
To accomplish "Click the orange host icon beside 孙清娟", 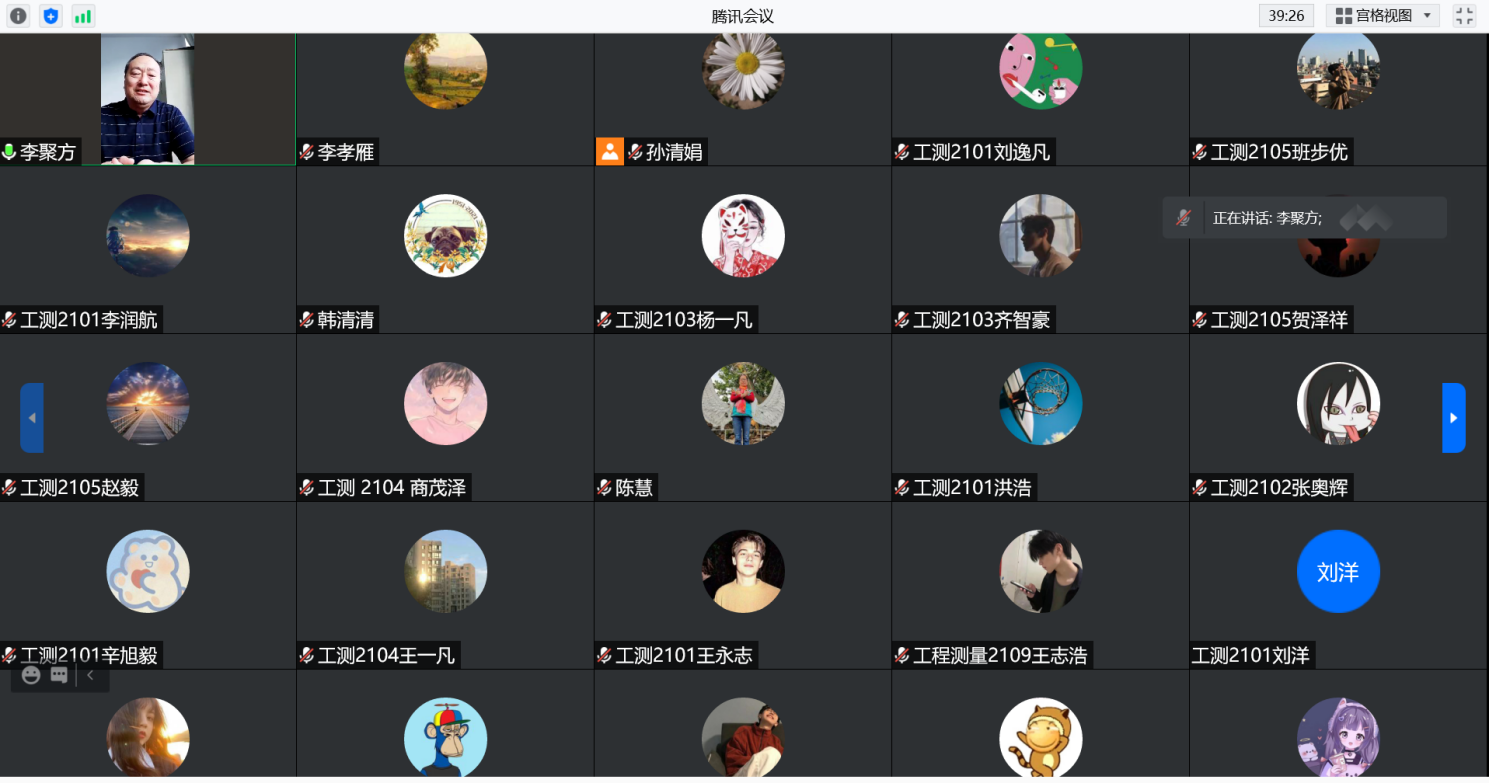I will [609, 152].
